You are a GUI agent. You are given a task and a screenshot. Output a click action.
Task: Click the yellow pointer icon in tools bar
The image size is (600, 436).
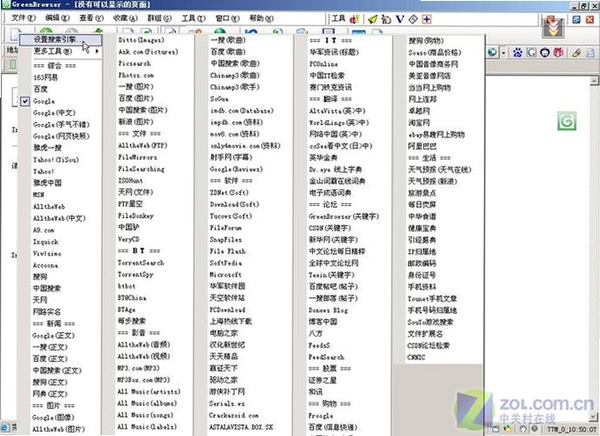point(372,19)
